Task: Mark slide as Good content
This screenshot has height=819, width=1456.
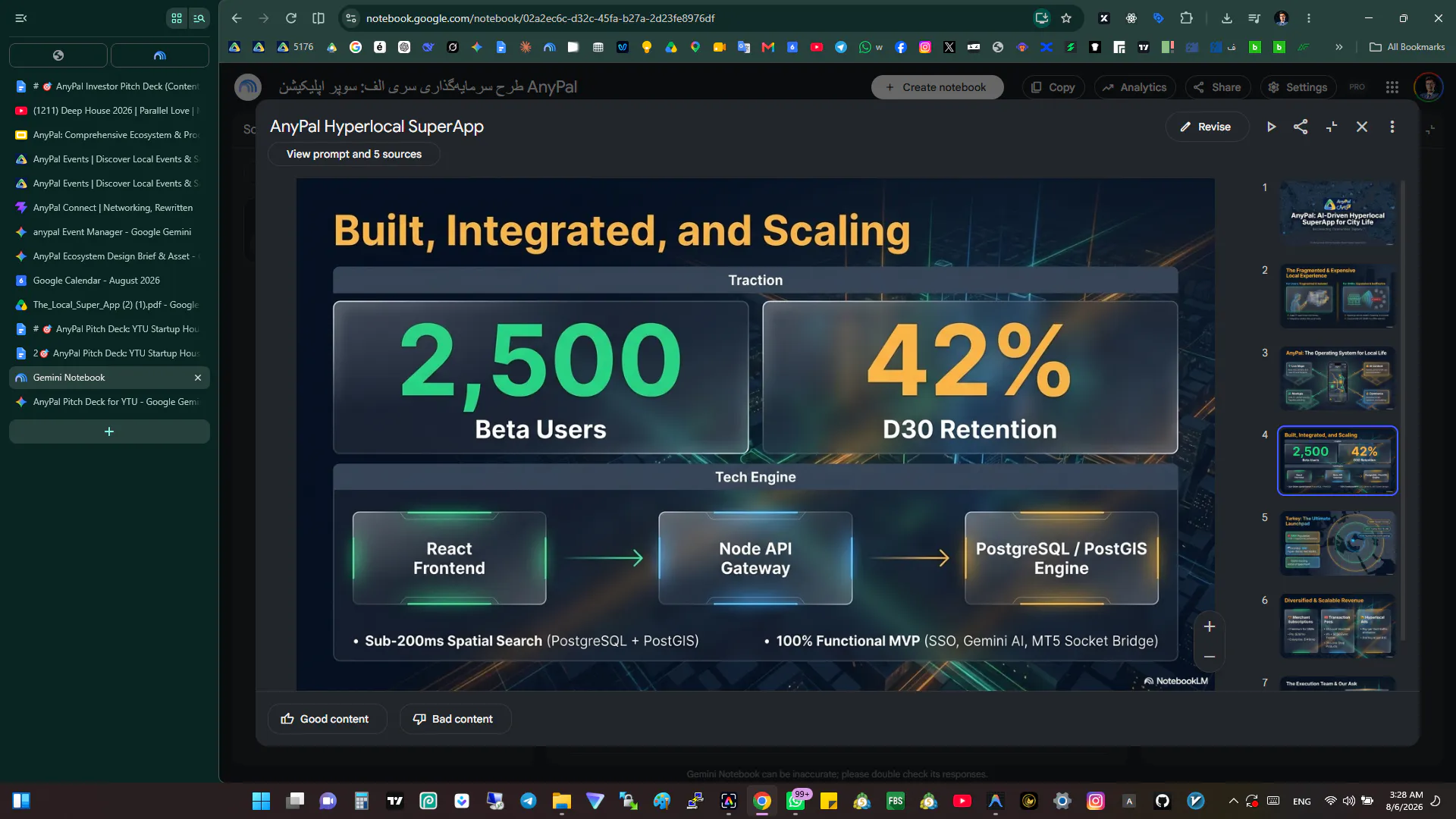Action: pos(326,719)
